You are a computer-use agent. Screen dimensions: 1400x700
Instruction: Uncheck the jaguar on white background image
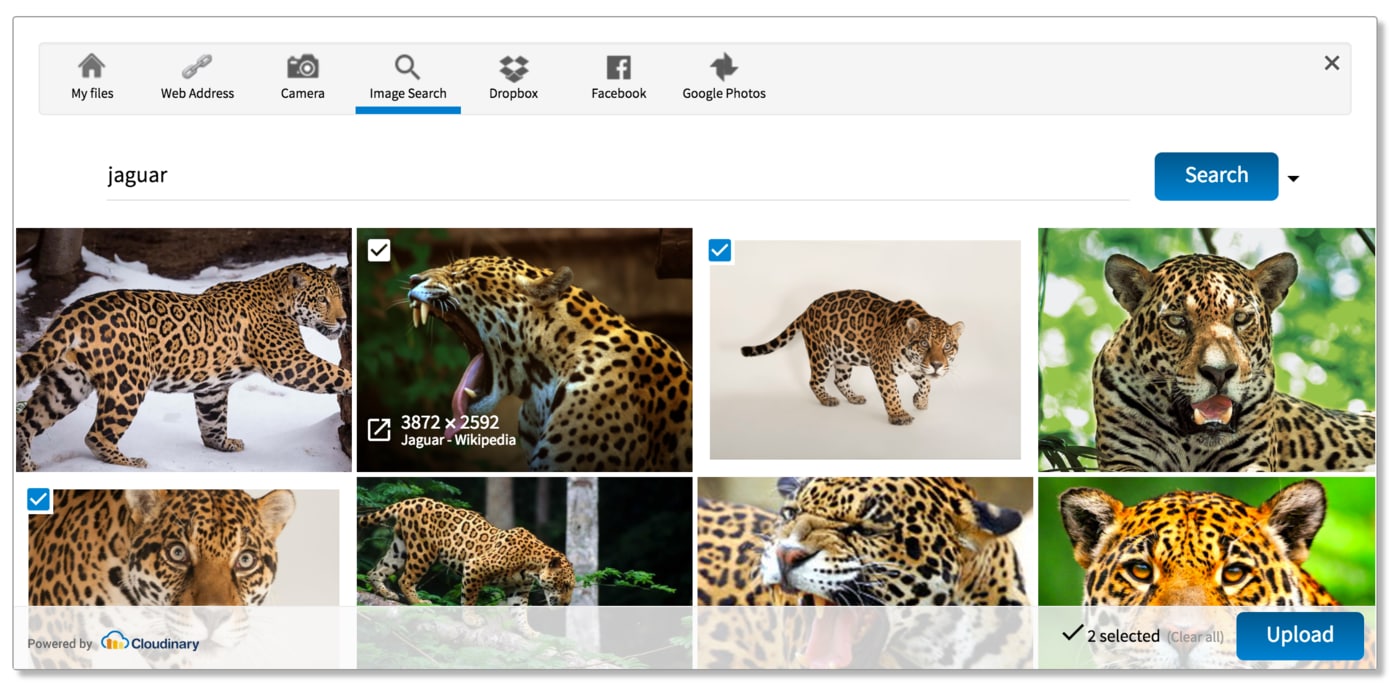pos(720,250)
